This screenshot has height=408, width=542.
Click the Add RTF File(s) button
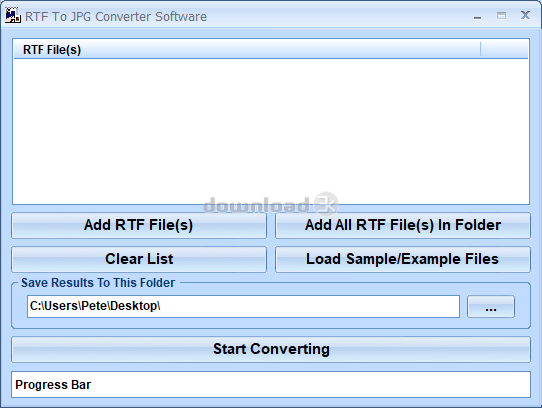[139, 225]
